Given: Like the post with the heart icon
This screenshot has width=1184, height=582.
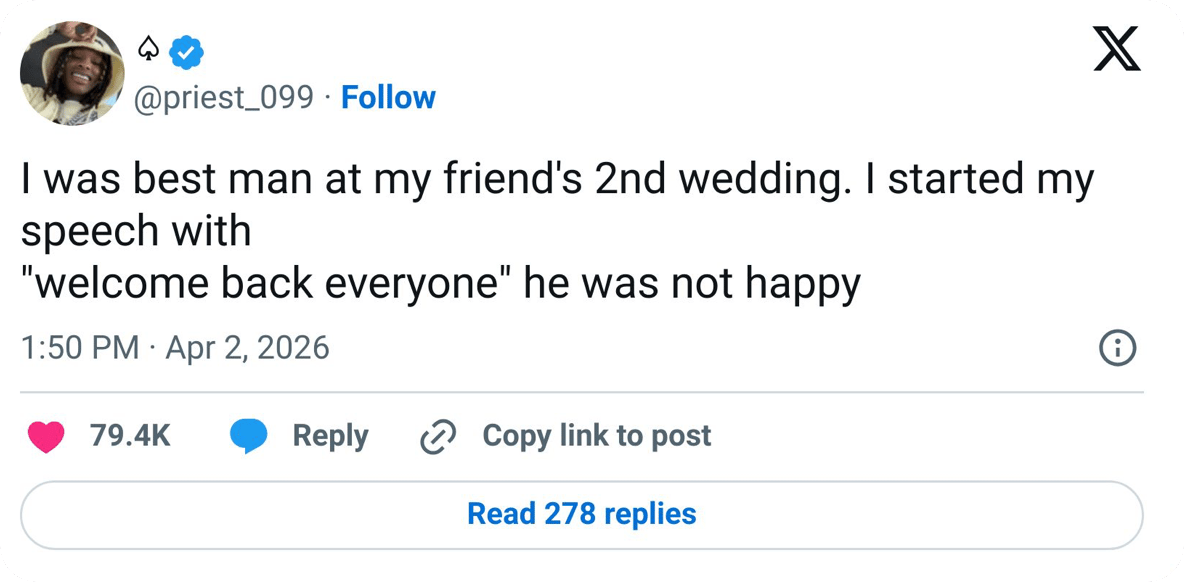Looking at the screenshot, I should pyautogui.click(x=47, y=437).
